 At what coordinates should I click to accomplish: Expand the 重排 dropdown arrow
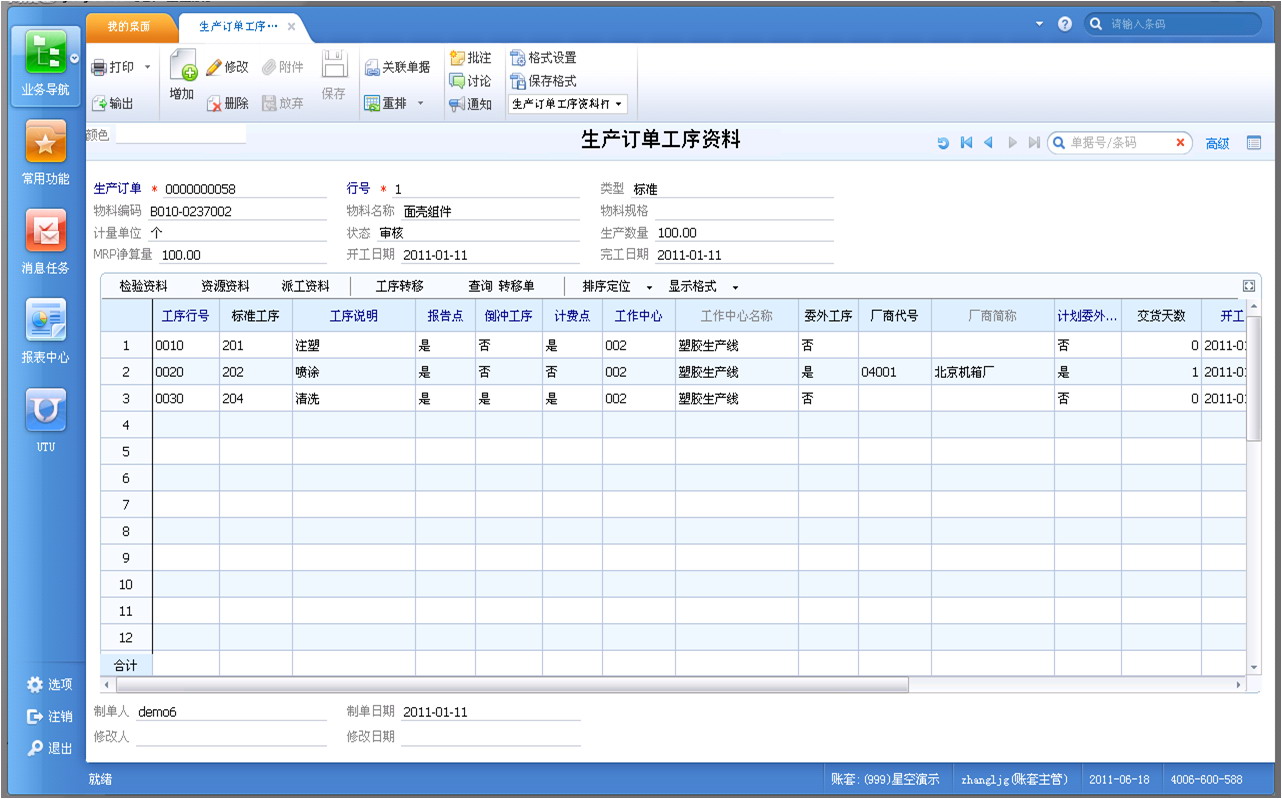tap(420, 103)
